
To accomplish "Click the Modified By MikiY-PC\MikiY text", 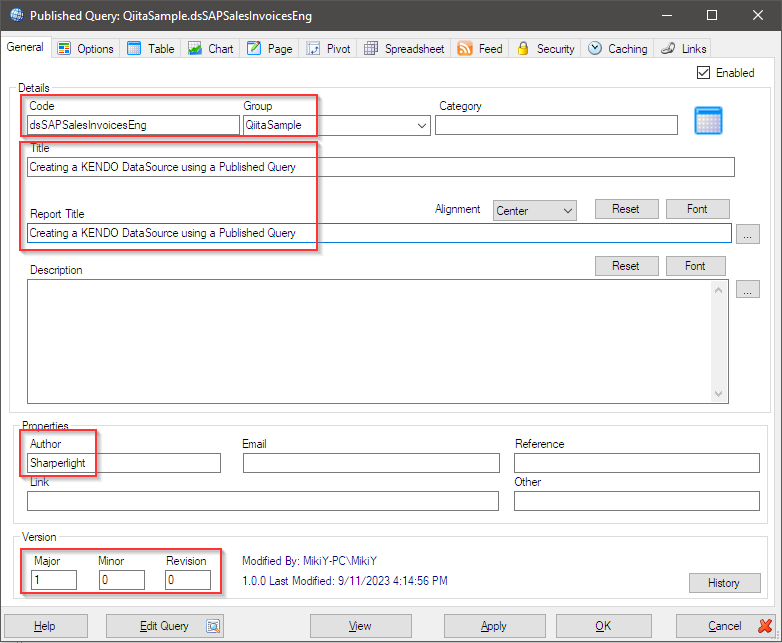I will [x=310, y=561].
